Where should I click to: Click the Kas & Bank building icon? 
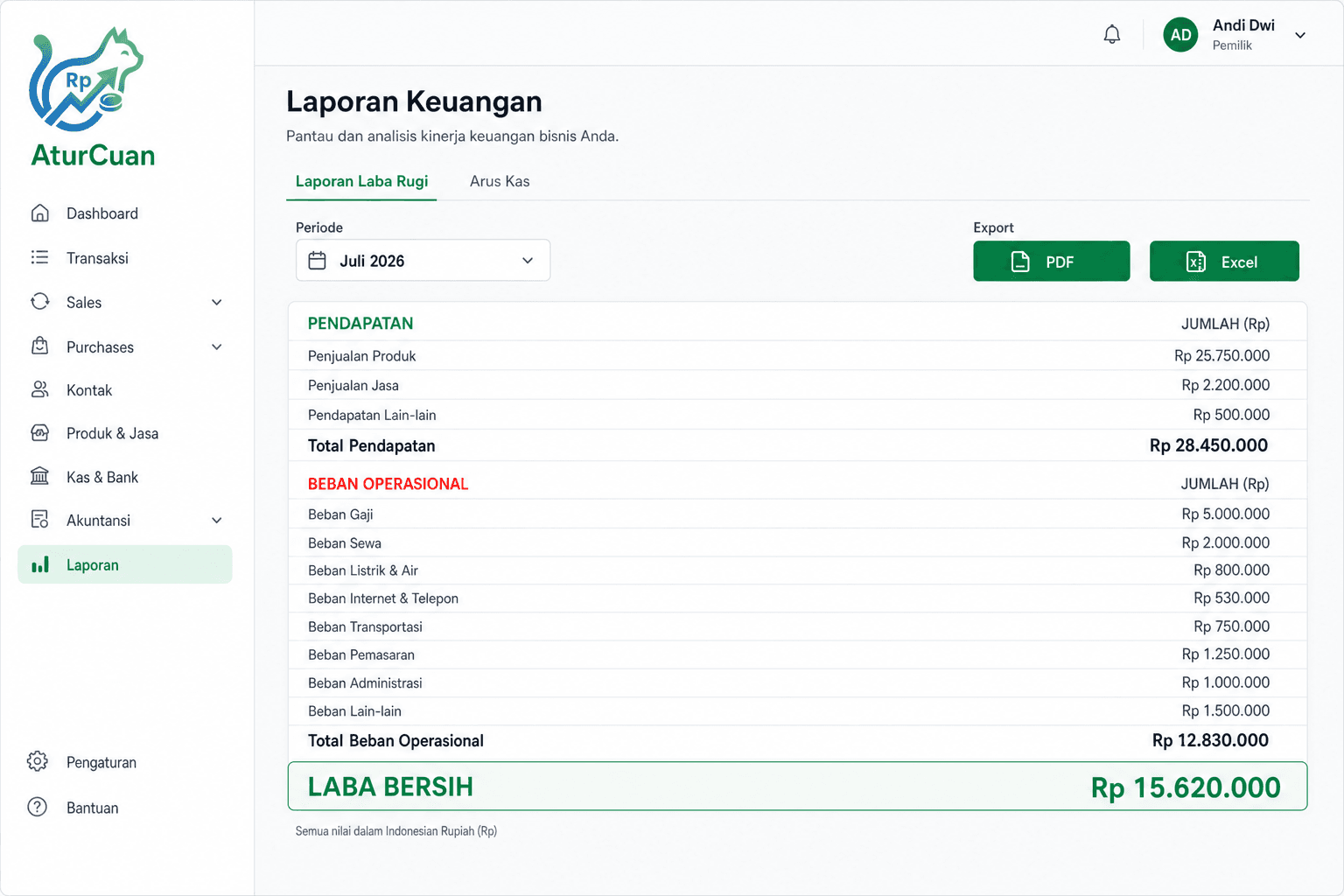(x=39, y=476)
